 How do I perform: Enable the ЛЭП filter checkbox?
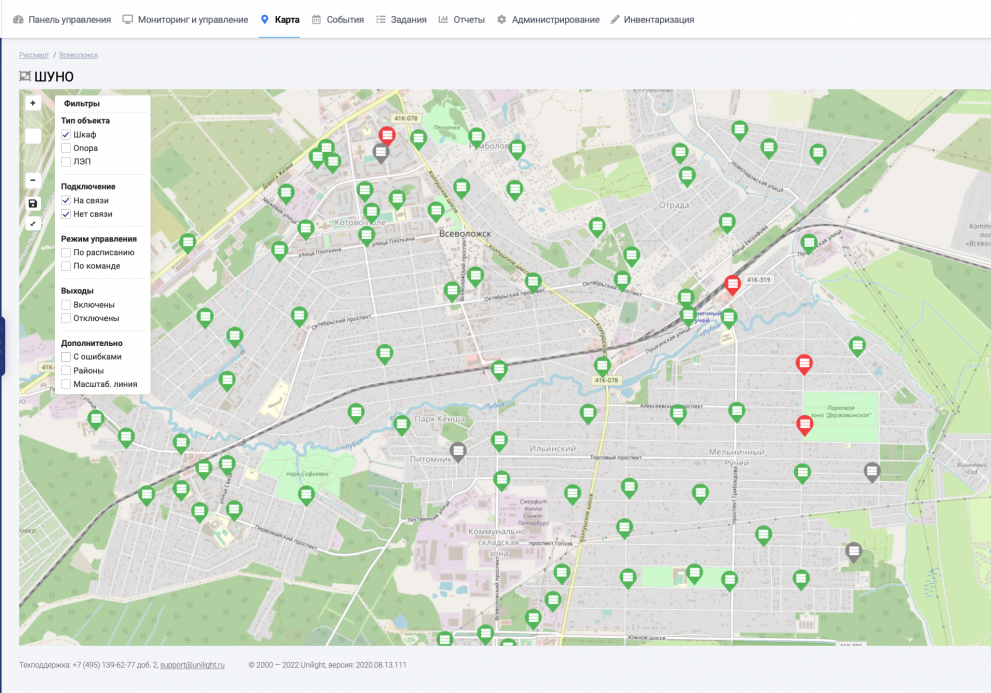[66, 161]
